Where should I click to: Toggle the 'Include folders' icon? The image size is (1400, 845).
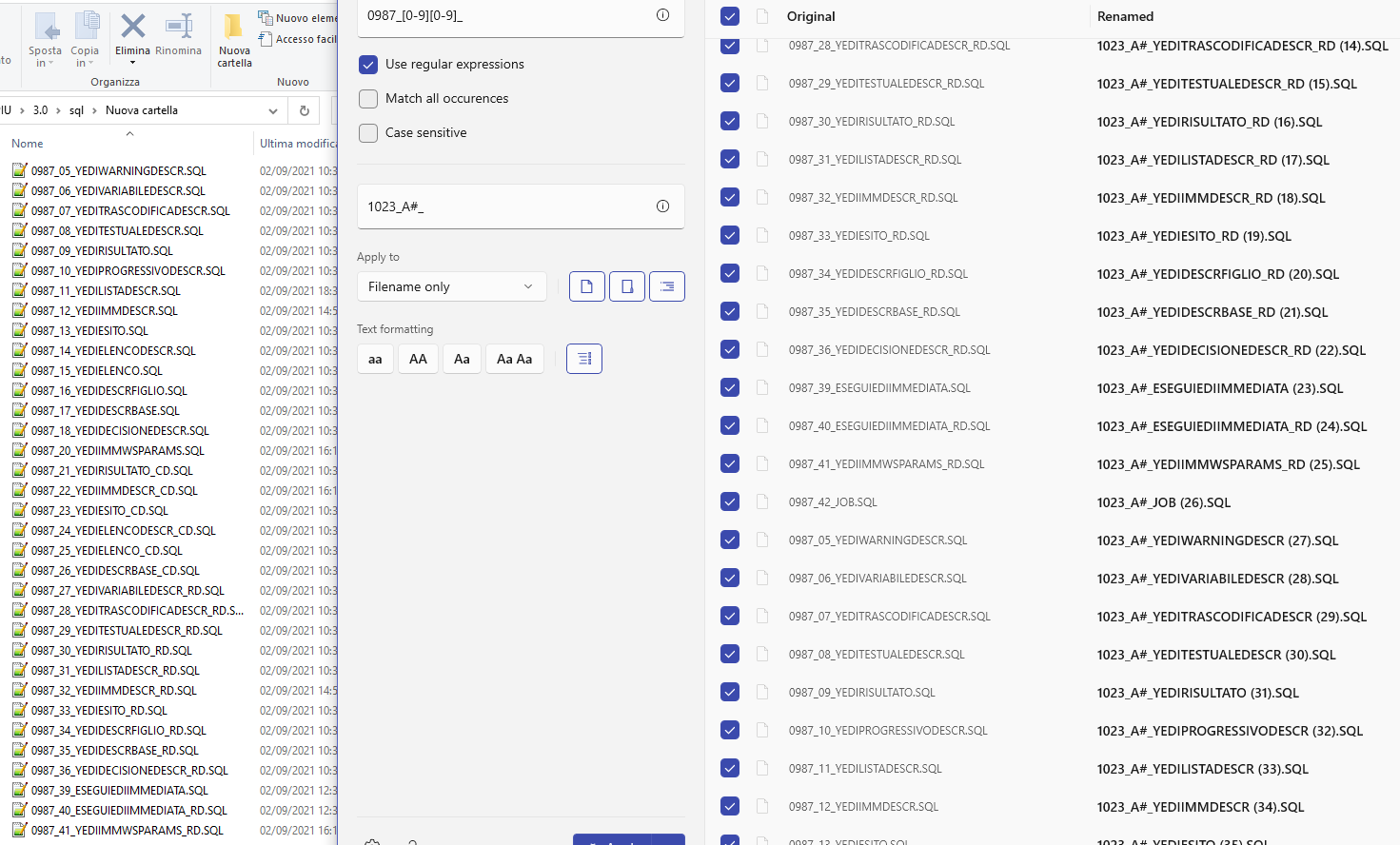pos(626,285)
